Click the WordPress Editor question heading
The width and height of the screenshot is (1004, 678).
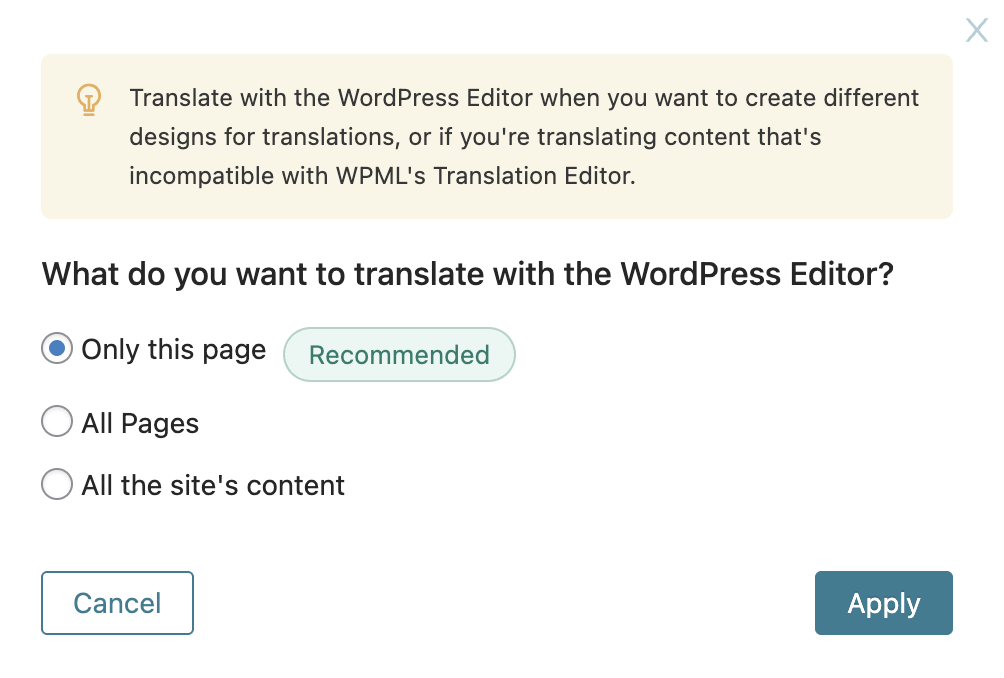point(467,274)
